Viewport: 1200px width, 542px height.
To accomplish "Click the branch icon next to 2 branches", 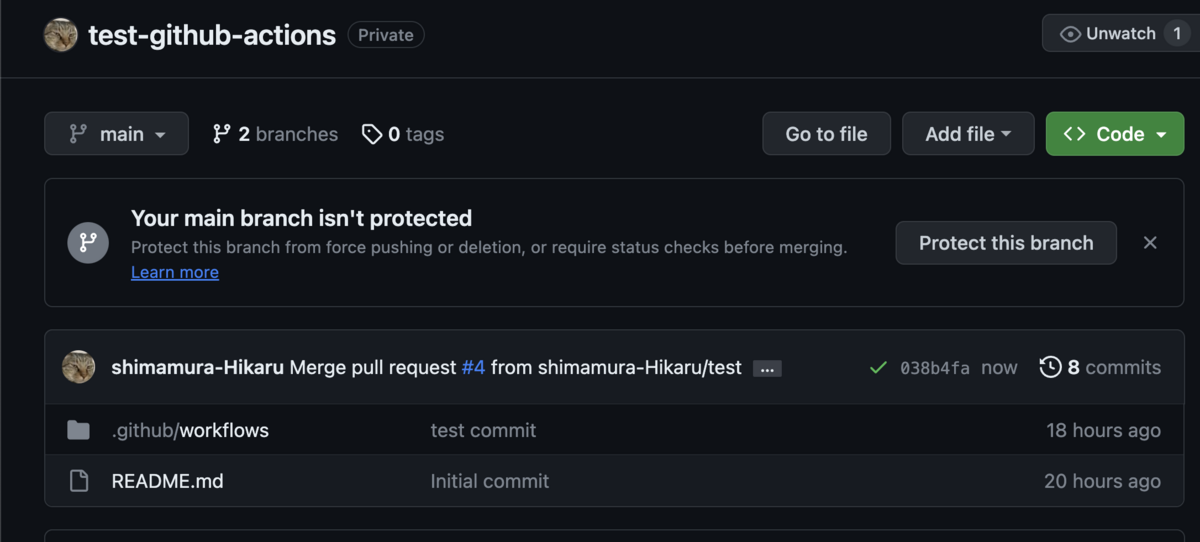I will tap(222, 134).
